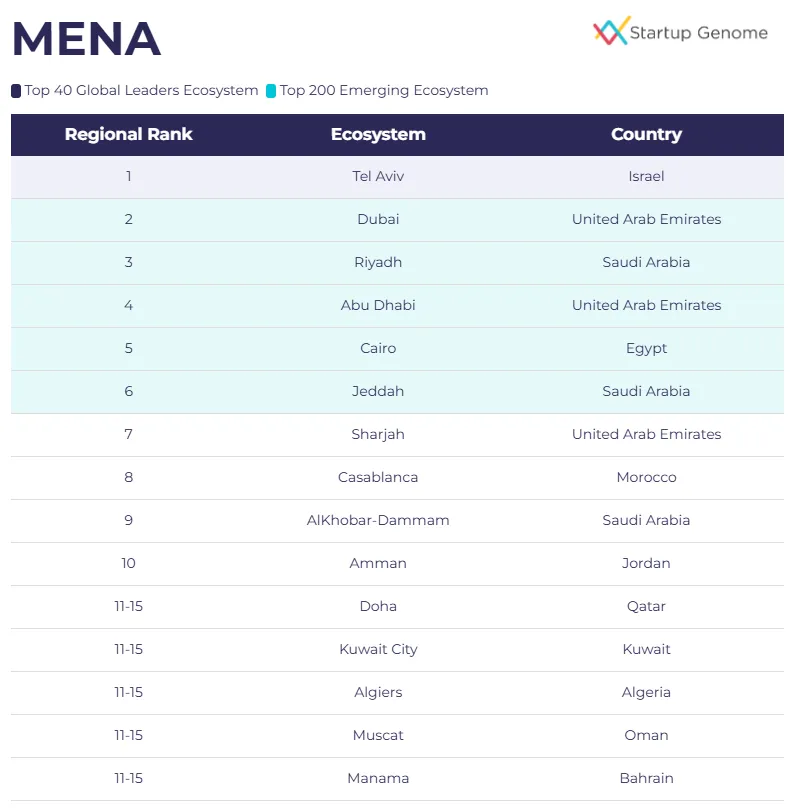
Task: Select the Doha ecosystem cell
Action: [x=378, y=606]
